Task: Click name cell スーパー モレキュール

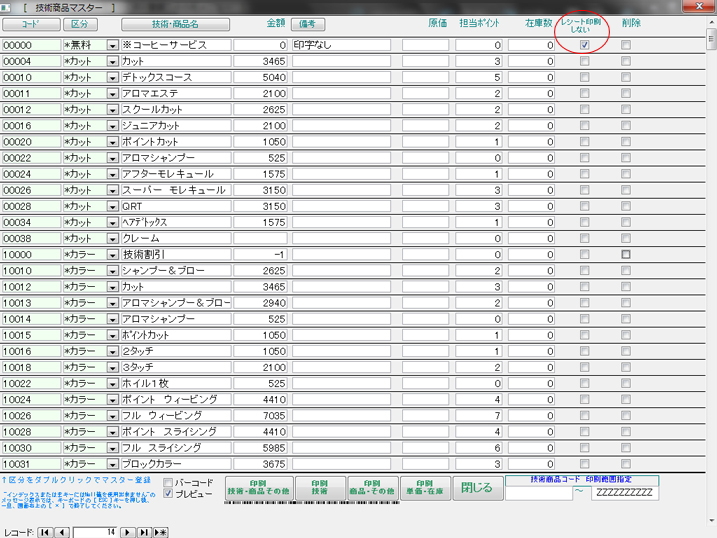Action: pyautogui.click(x=176, y=190)
